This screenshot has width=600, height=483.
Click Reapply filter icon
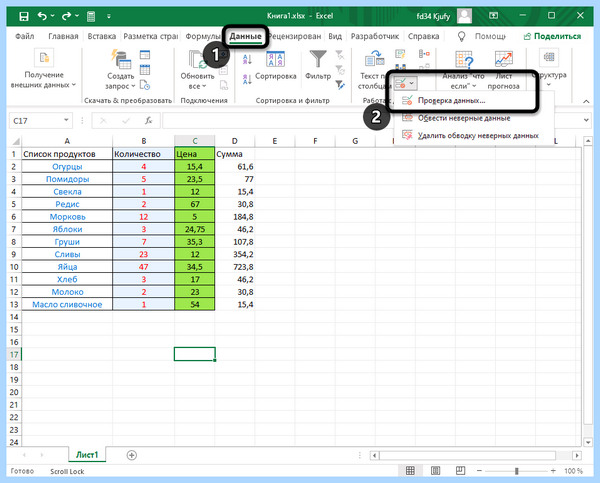(x=340, y=70)
